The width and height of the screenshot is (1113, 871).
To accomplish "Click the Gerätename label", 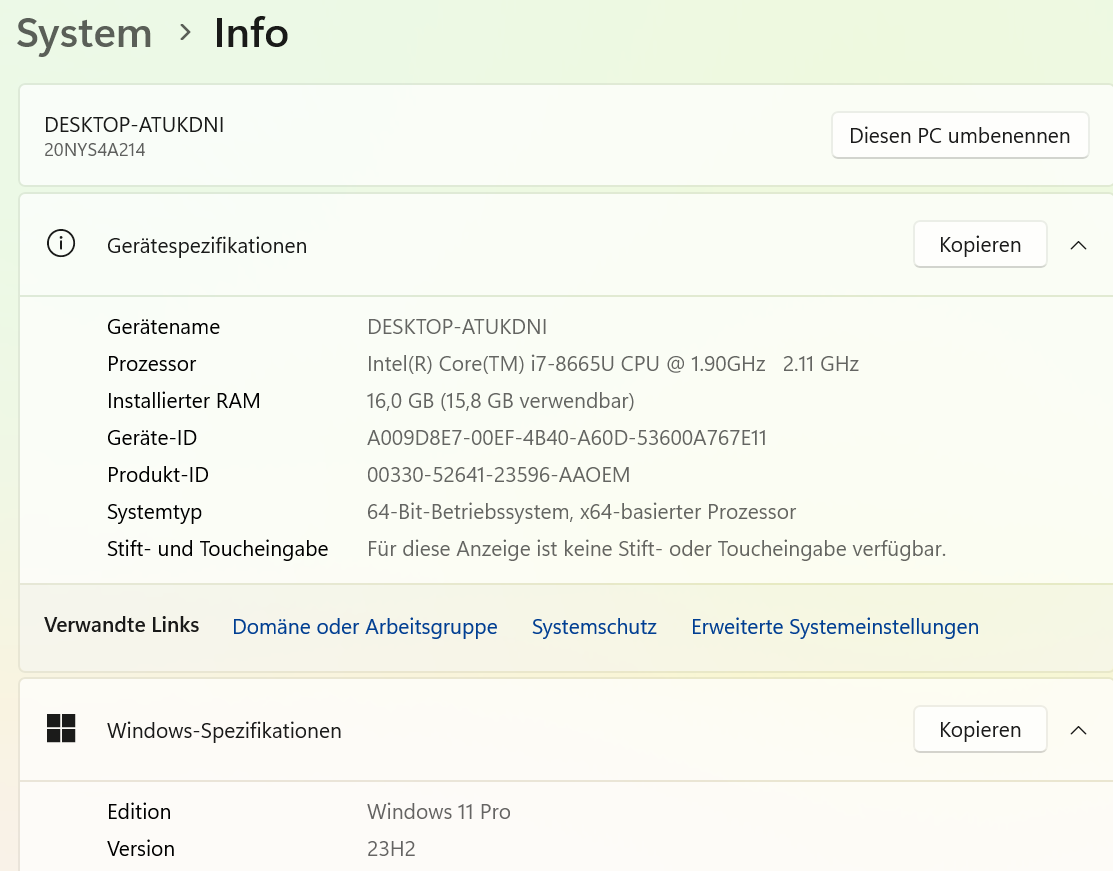I will click(x=163, y=327).
